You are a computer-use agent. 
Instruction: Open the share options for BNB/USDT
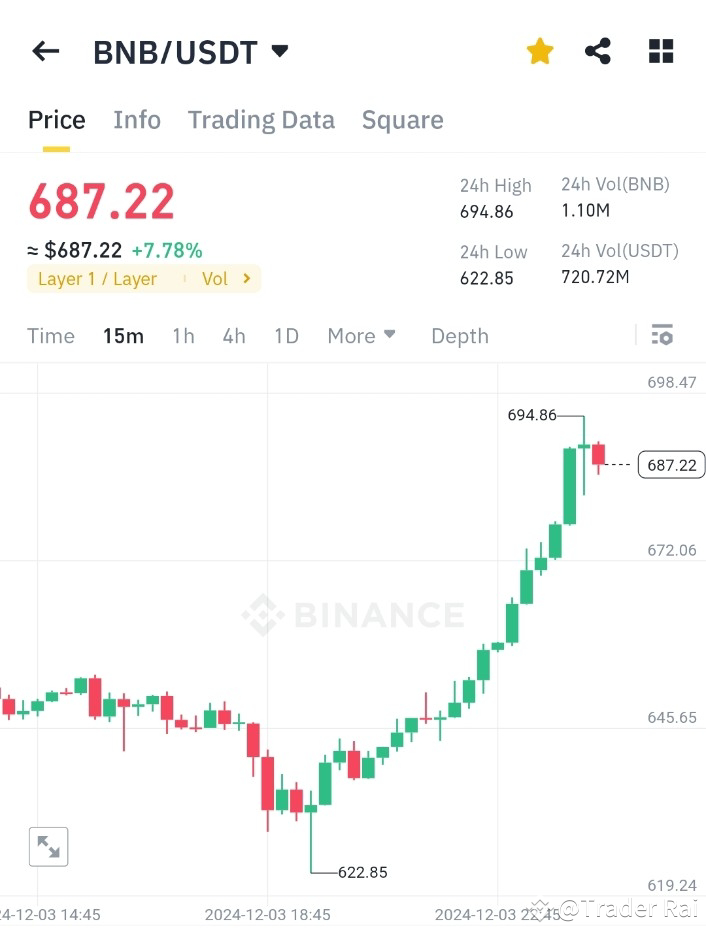[598, 50]
